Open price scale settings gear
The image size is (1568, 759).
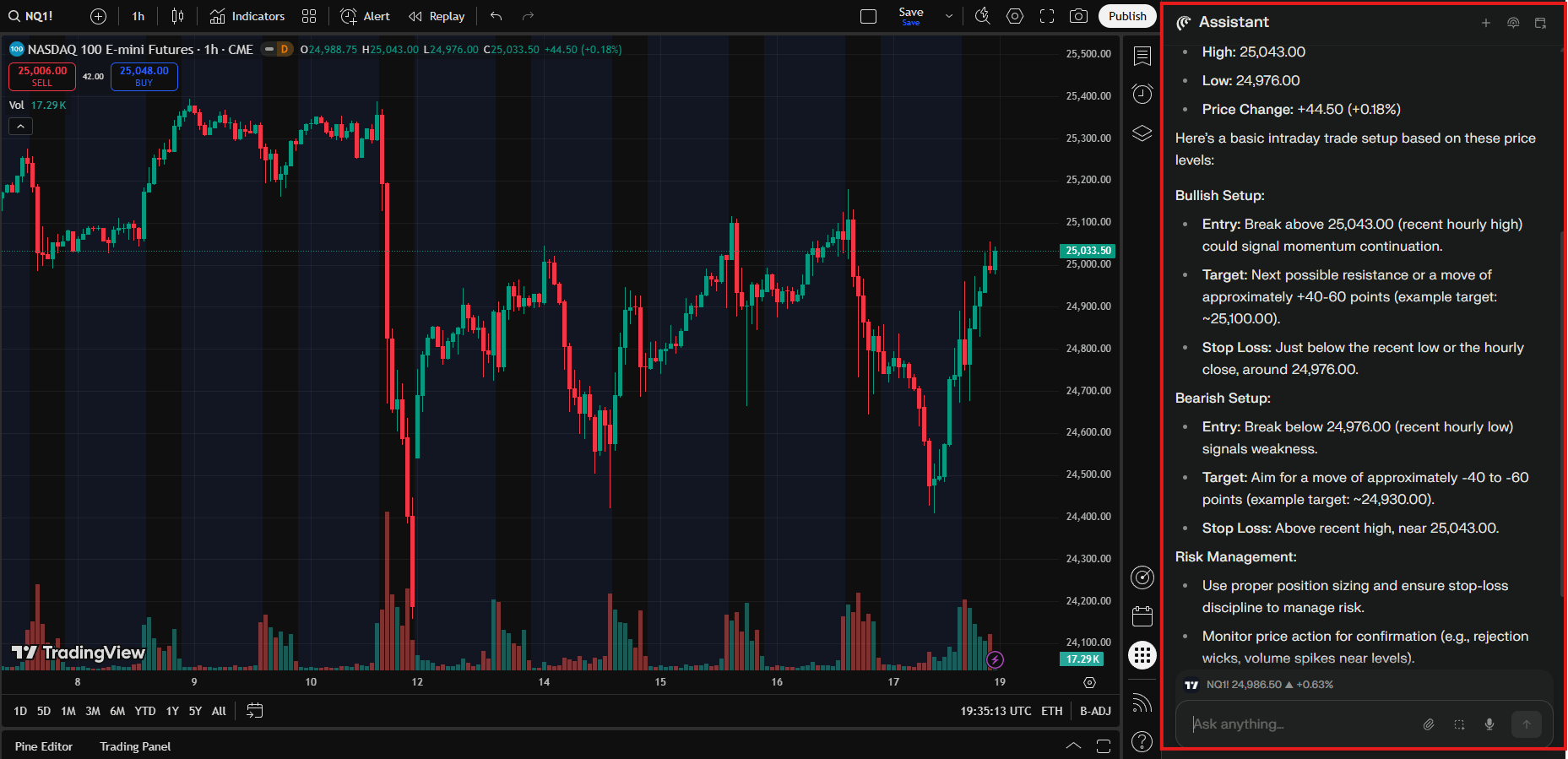[1089, 682]
